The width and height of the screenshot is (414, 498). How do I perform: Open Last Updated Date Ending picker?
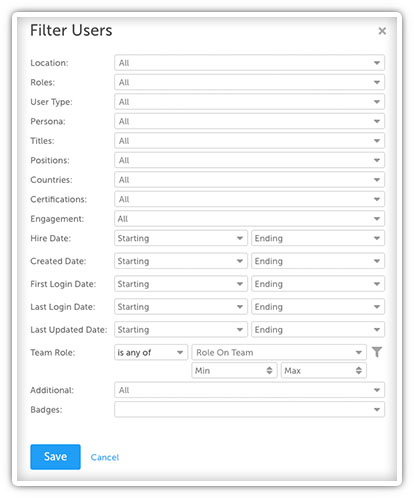coord(318,329)
